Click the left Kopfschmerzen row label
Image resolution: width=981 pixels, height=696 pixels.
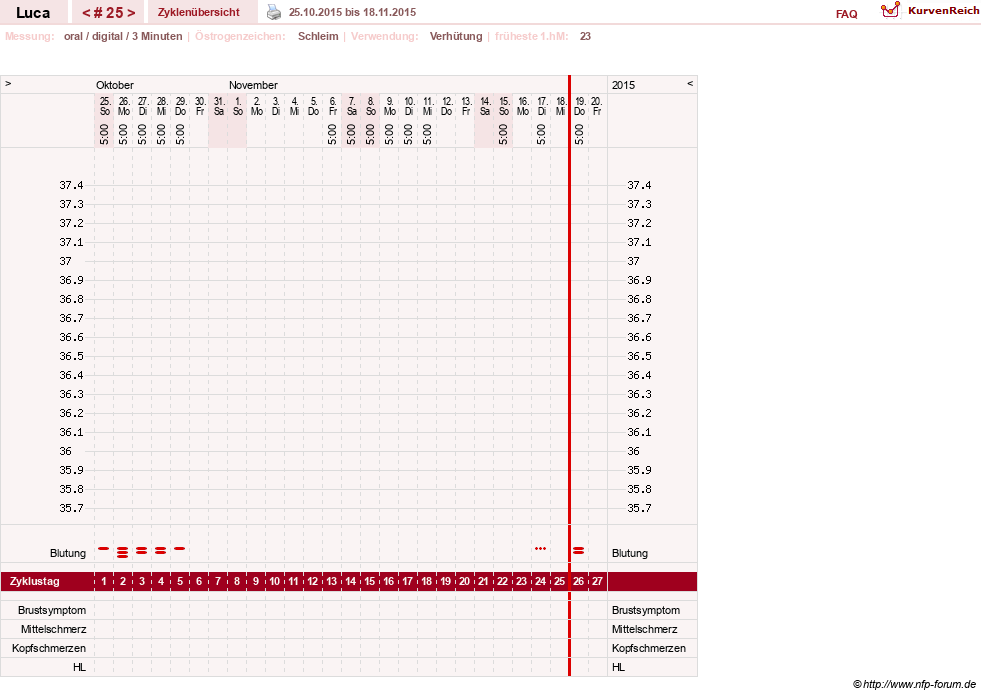(49, 648)
